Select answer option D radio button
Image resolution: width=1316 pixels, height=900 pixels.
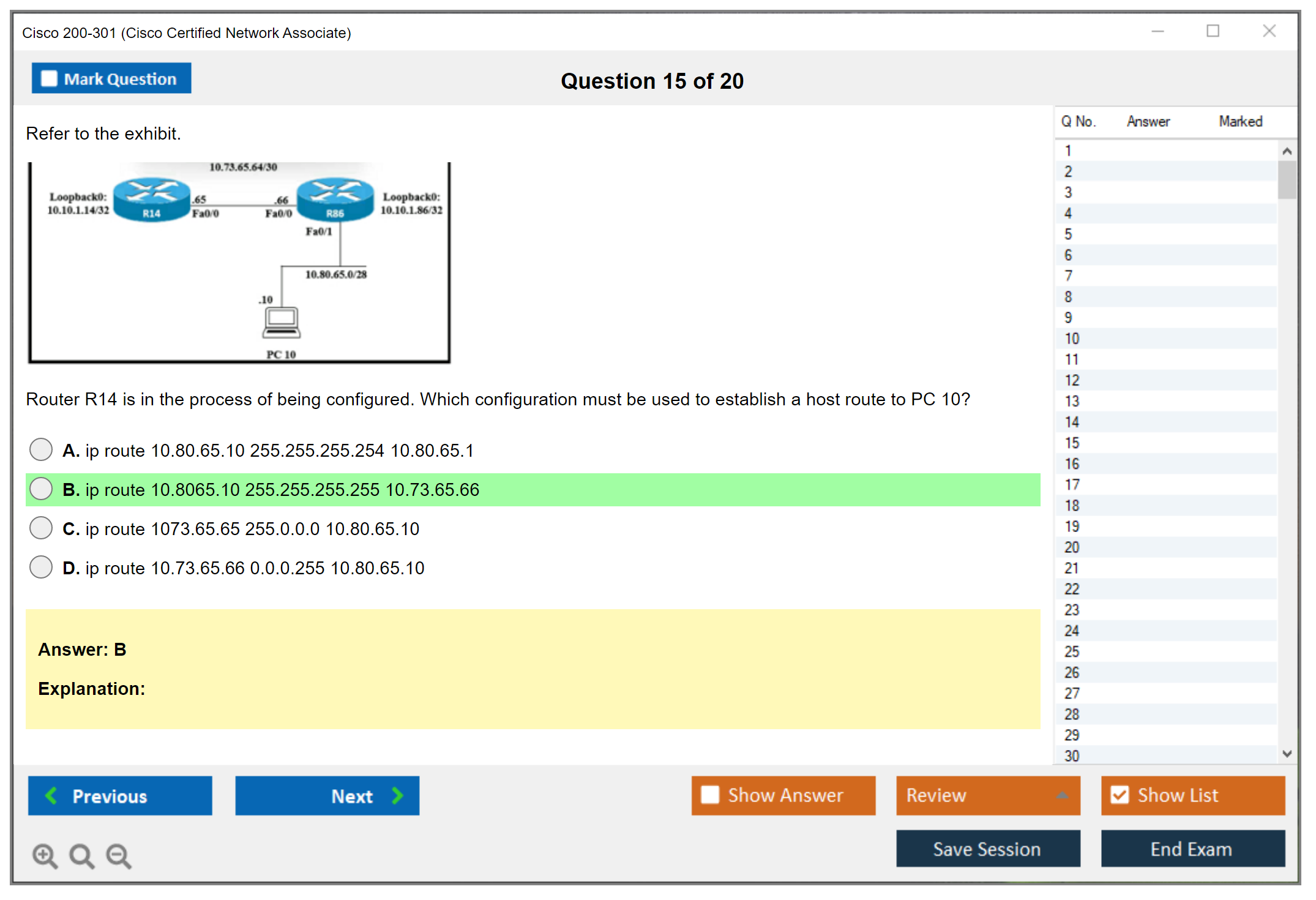(41, 567)
